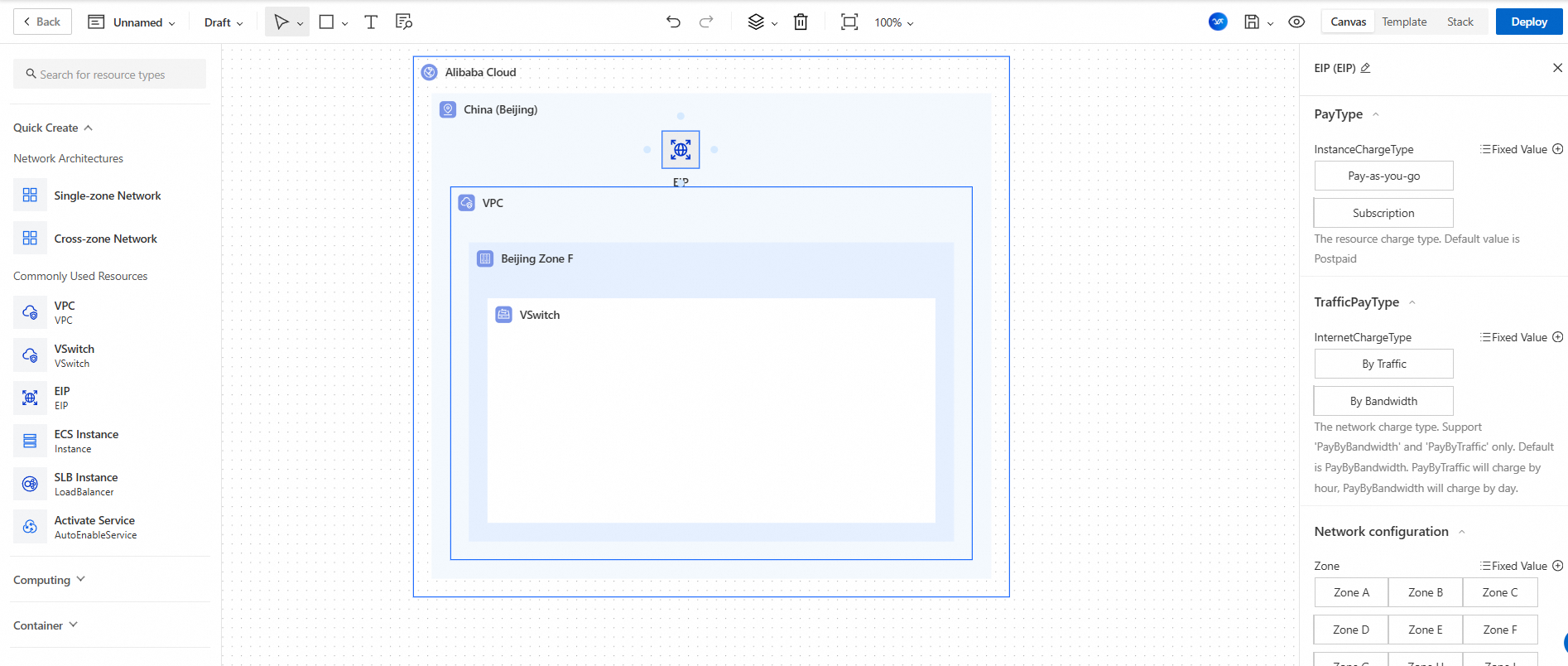Open the 100% zoom level dropdown
This screenshot has height=666, width=1568.
894,22
